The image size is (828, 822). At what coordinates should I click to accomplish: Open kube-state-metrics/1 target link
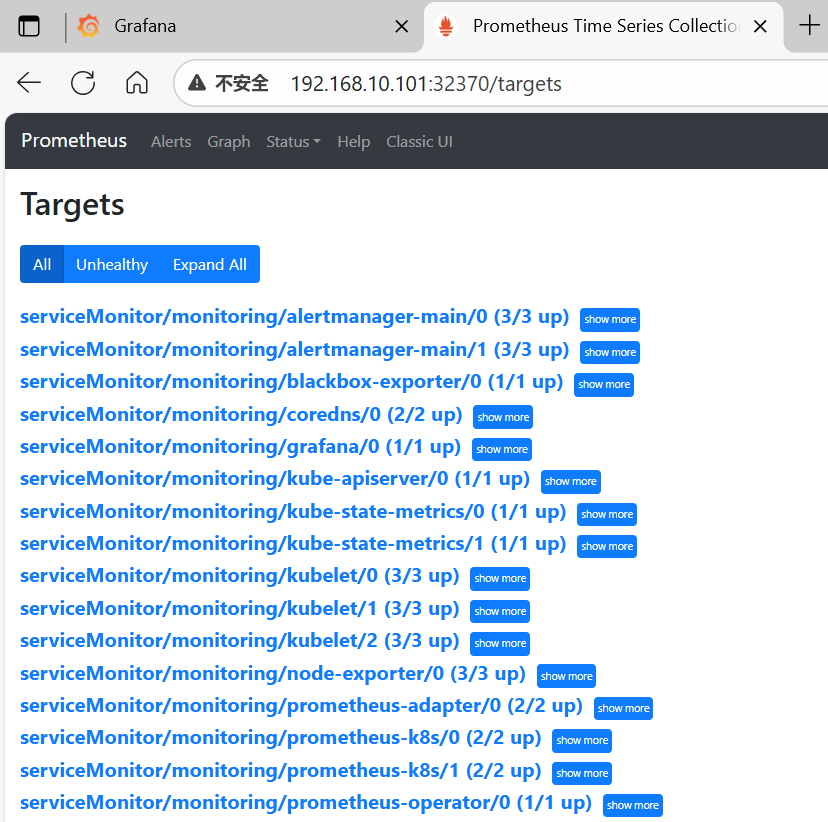pyautogui.click(x=293, y=544)
